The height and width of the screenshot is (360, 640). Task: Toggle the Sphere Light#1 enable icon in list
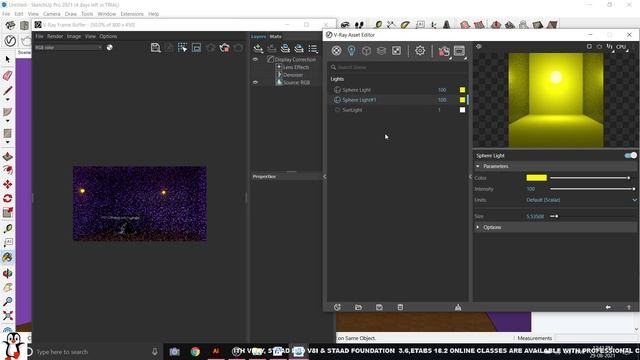pos(337,100)
